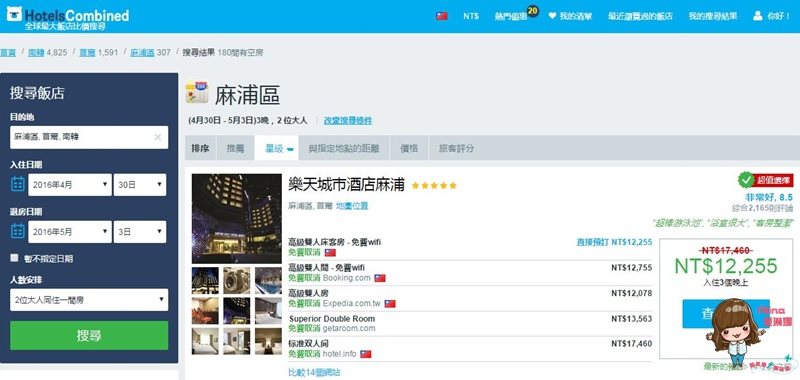Open check-in day dropdown 30日

click(x=140, y=185)
